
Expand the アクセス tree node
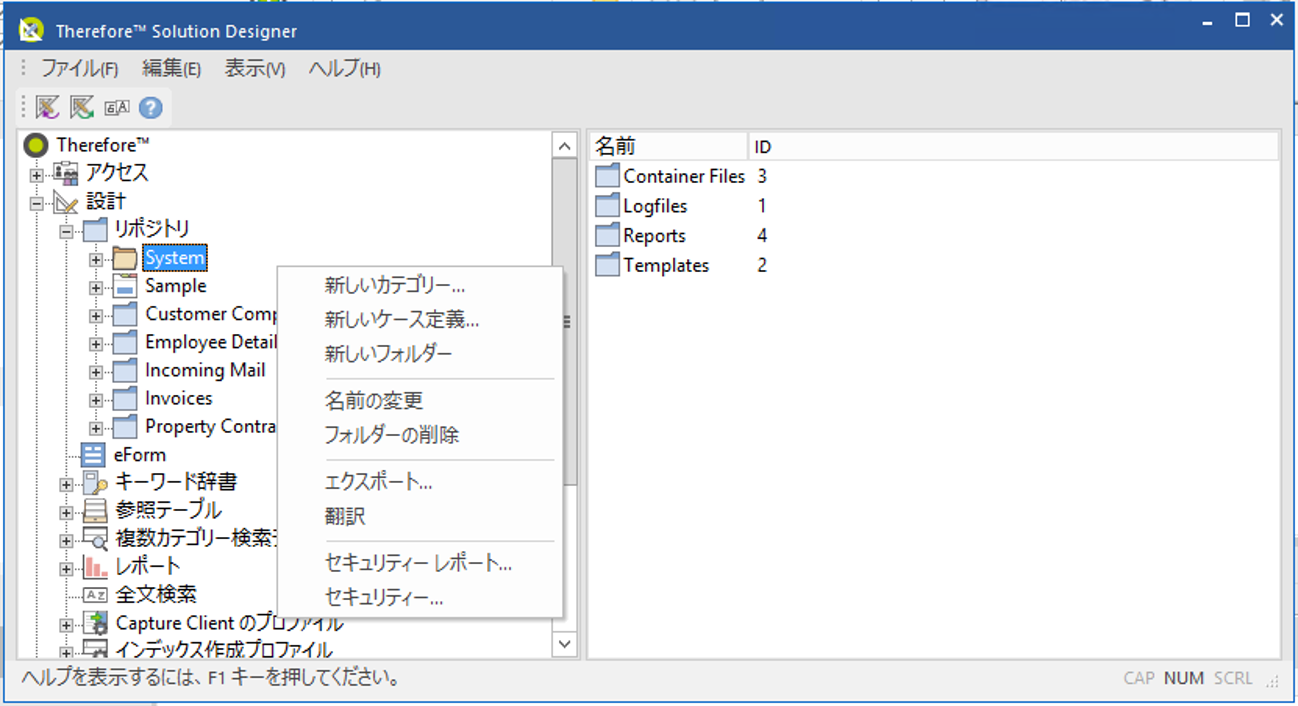click(36, 175)
